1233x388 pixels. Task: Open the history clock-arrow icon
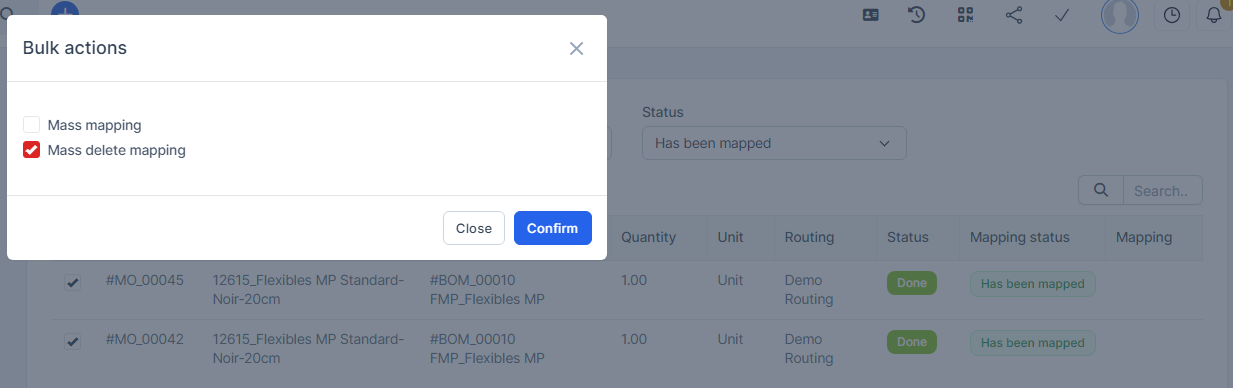916,15
